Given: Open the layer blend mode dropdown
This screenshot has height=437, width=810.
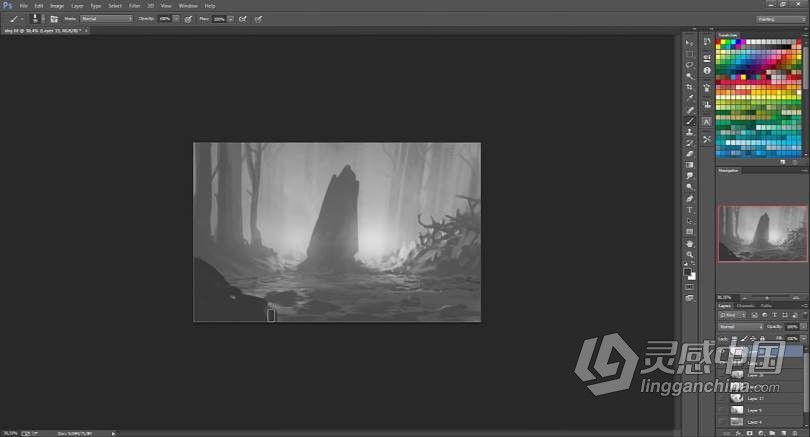Looking at the screenshot, I should point(740,327).
